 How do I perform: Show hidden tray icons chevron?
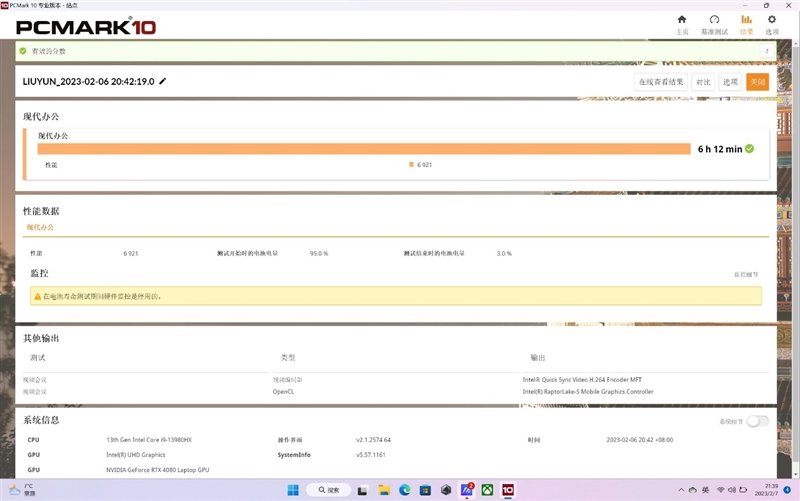click(681, 490)
